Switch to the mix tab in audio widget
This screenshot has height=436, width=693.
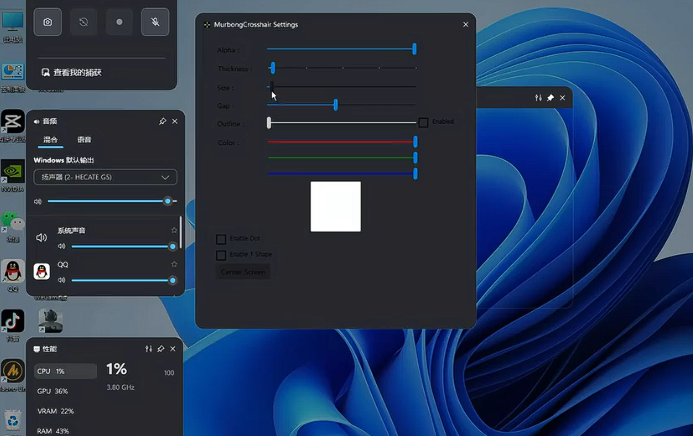pyautogui.click(x=50, y=140)
